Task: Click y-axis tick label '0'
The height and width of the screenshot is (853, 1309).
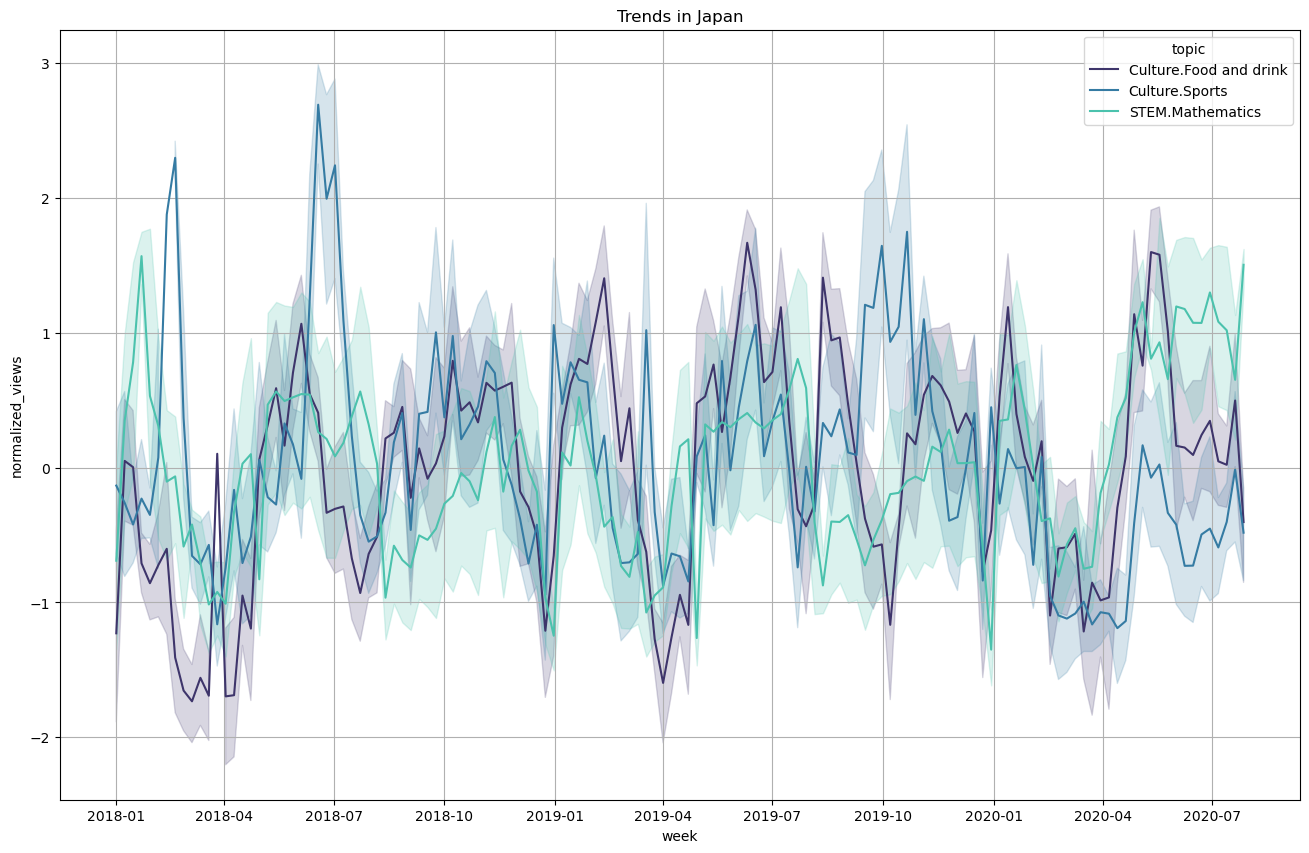Action: (x=48, y=468)
